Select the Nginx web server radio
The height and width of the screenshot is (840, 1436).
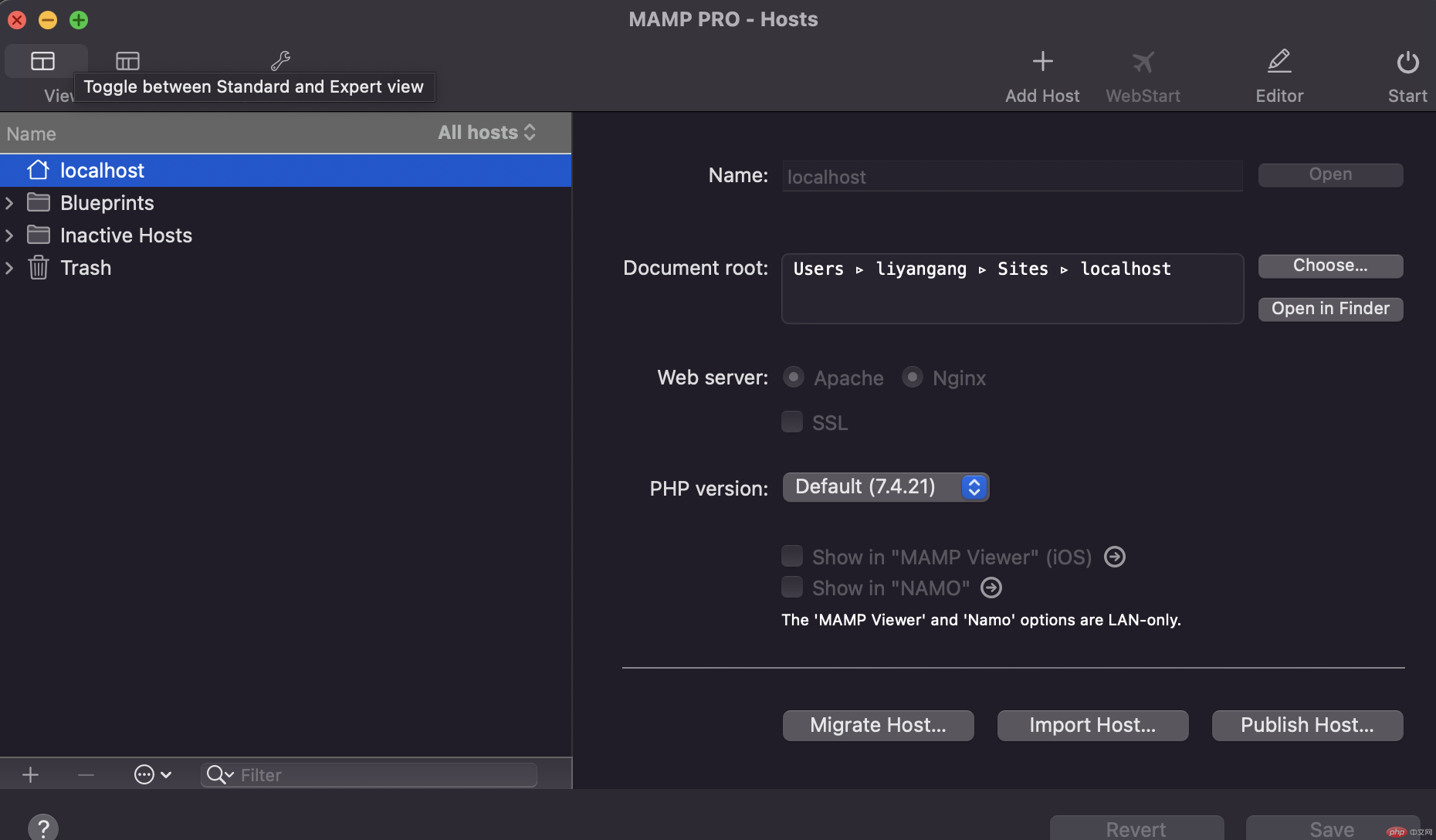913,377
